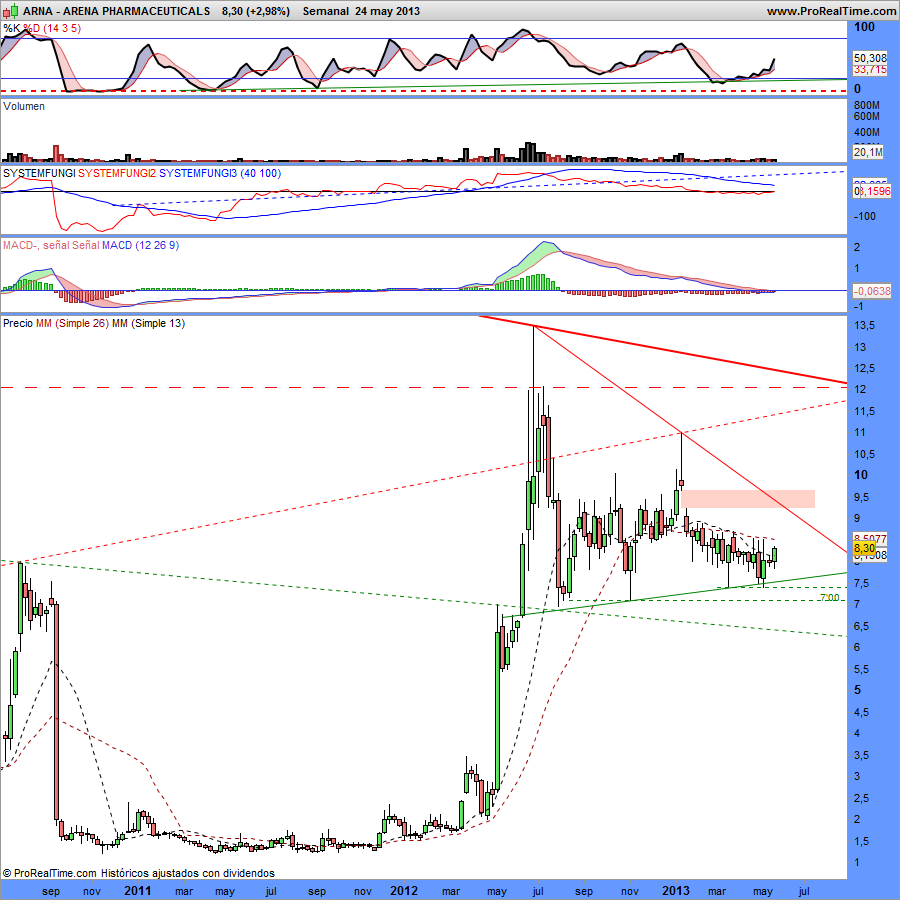Viewport: 900px width, 900px height.
Task: Click the 13,5 price axis label
Action: coord(864,325)
